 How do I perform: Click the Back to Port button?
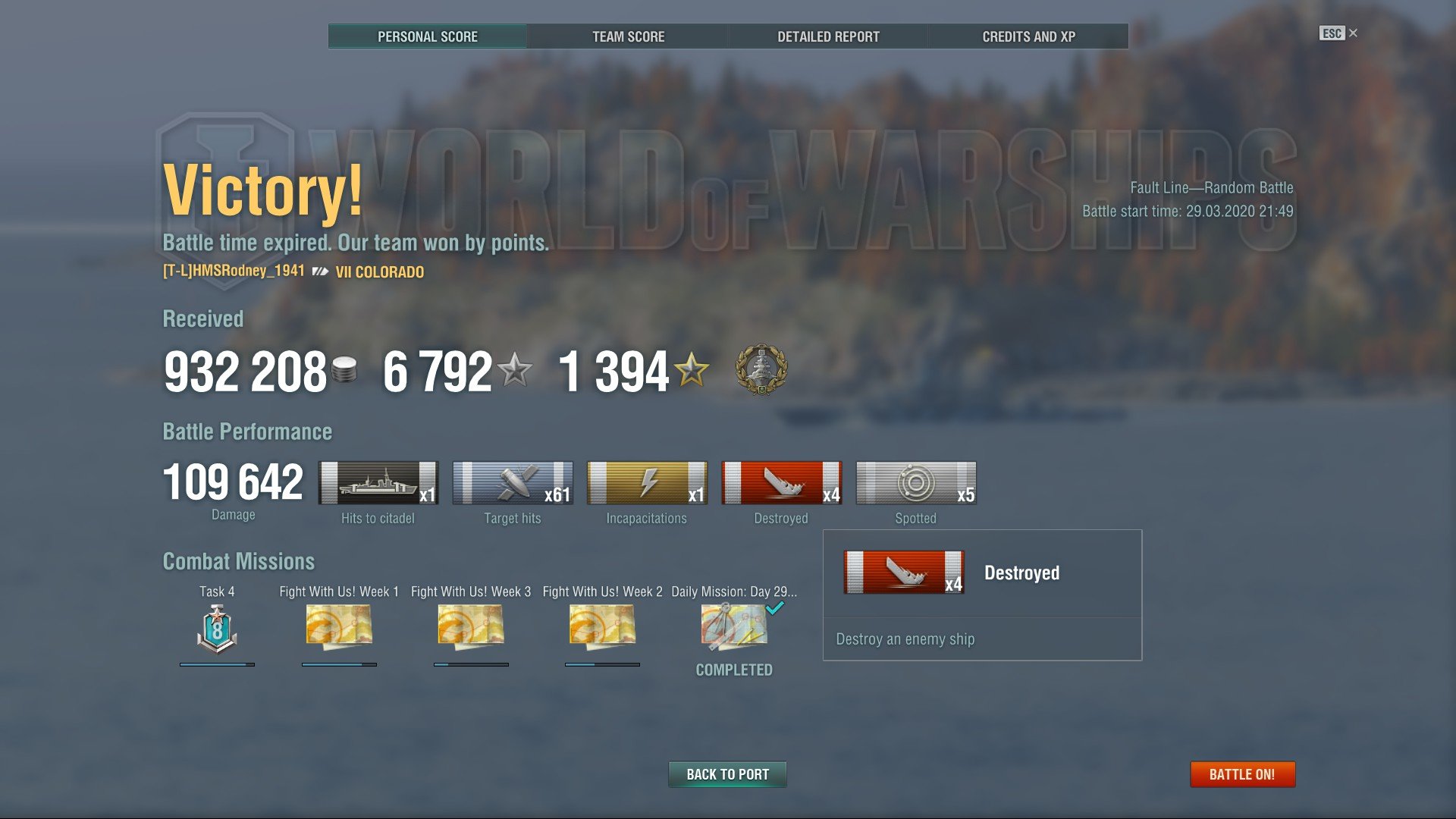point(727,774)
